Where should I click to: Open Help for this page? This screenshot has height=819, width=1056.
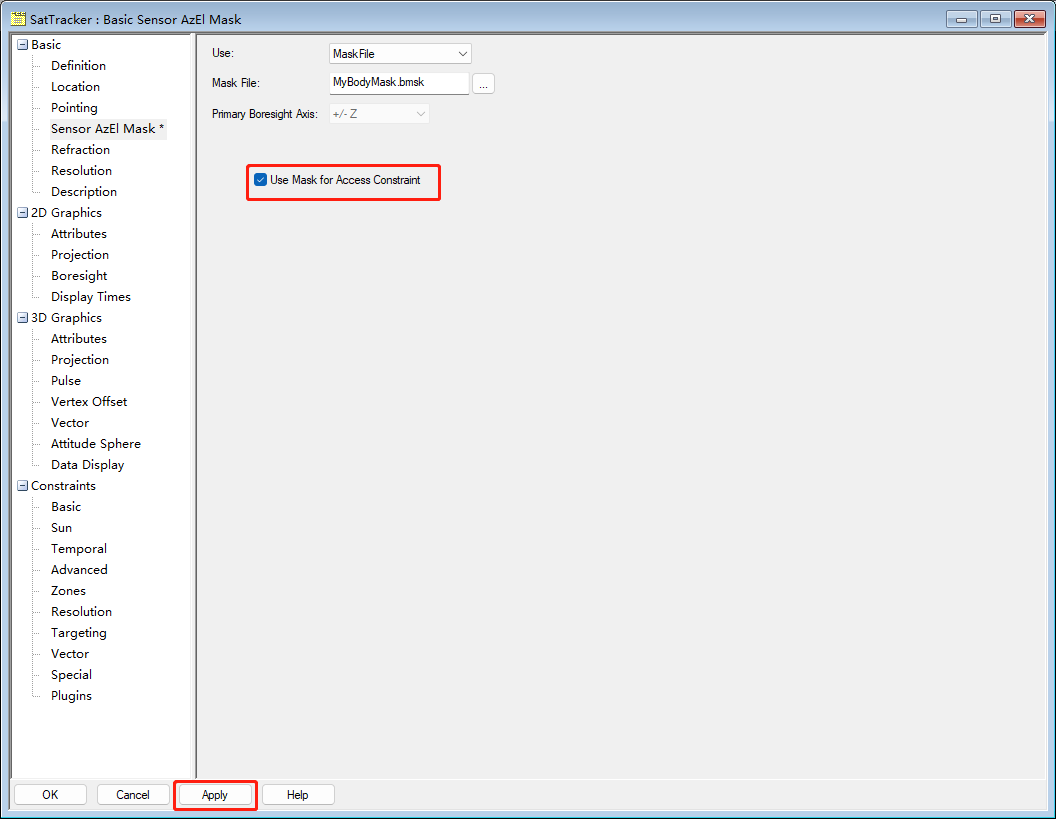pyautogui.click(x=298, y=795)
